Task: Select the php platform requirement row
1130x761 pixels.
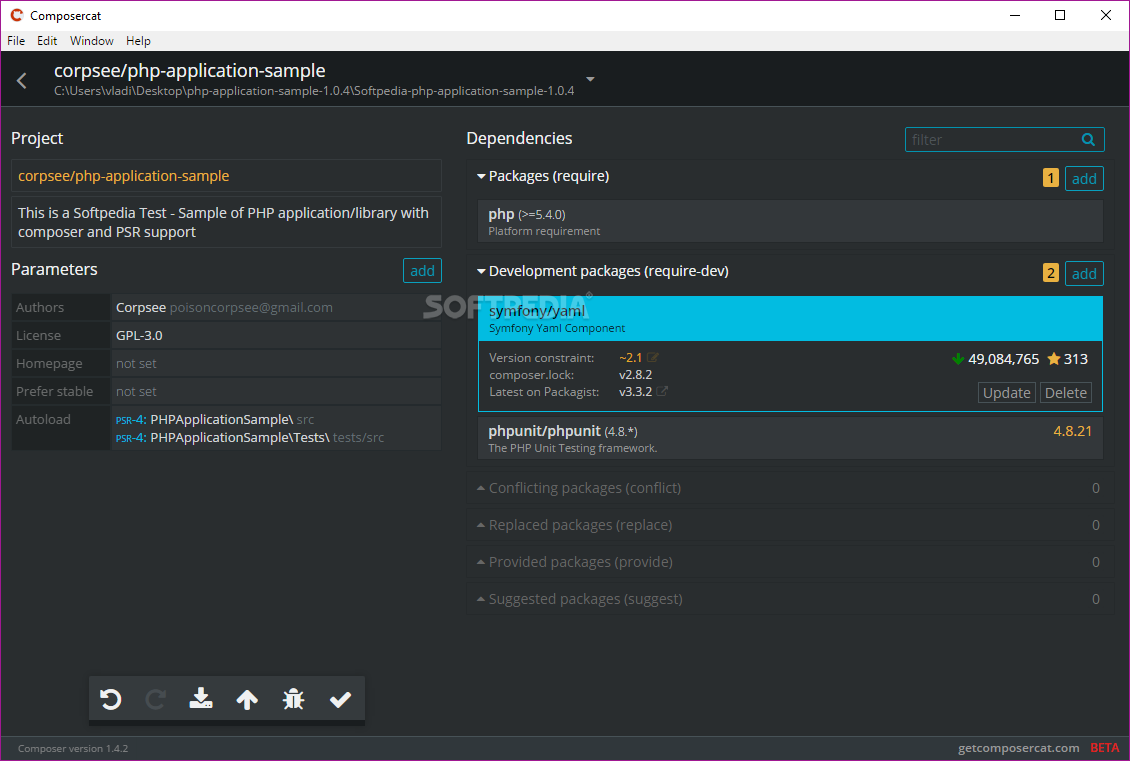Action: tap(791, 221)
